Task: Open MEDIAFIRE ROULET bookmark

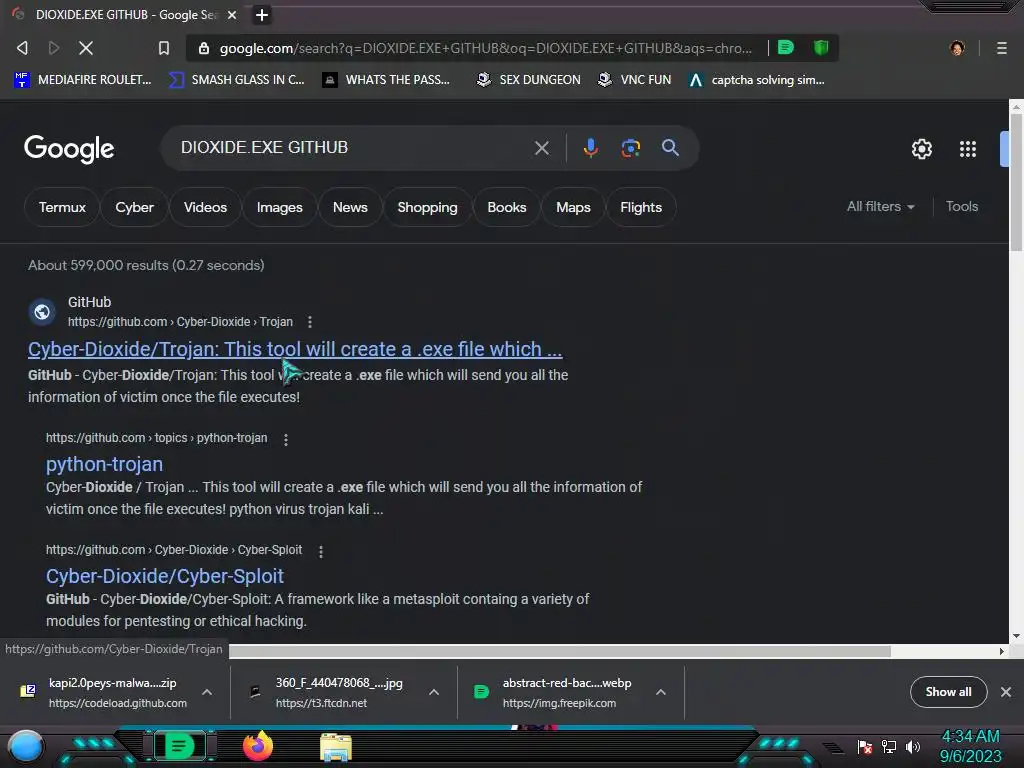Action: click(x=83, y=80)
